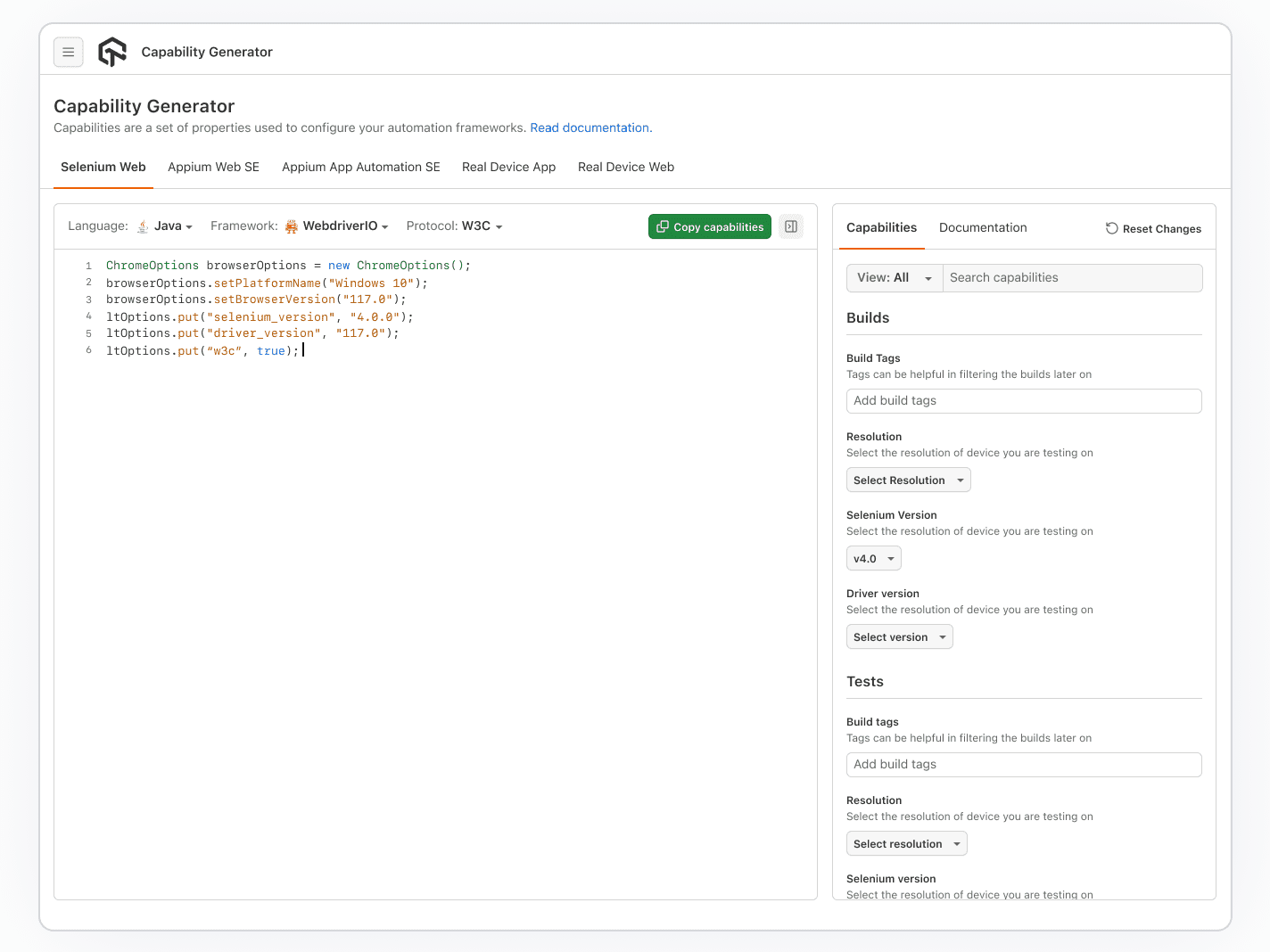Open the Selenium Version v4.0 dropdown
1270x952 pixels.
click(x=872, y=558)
